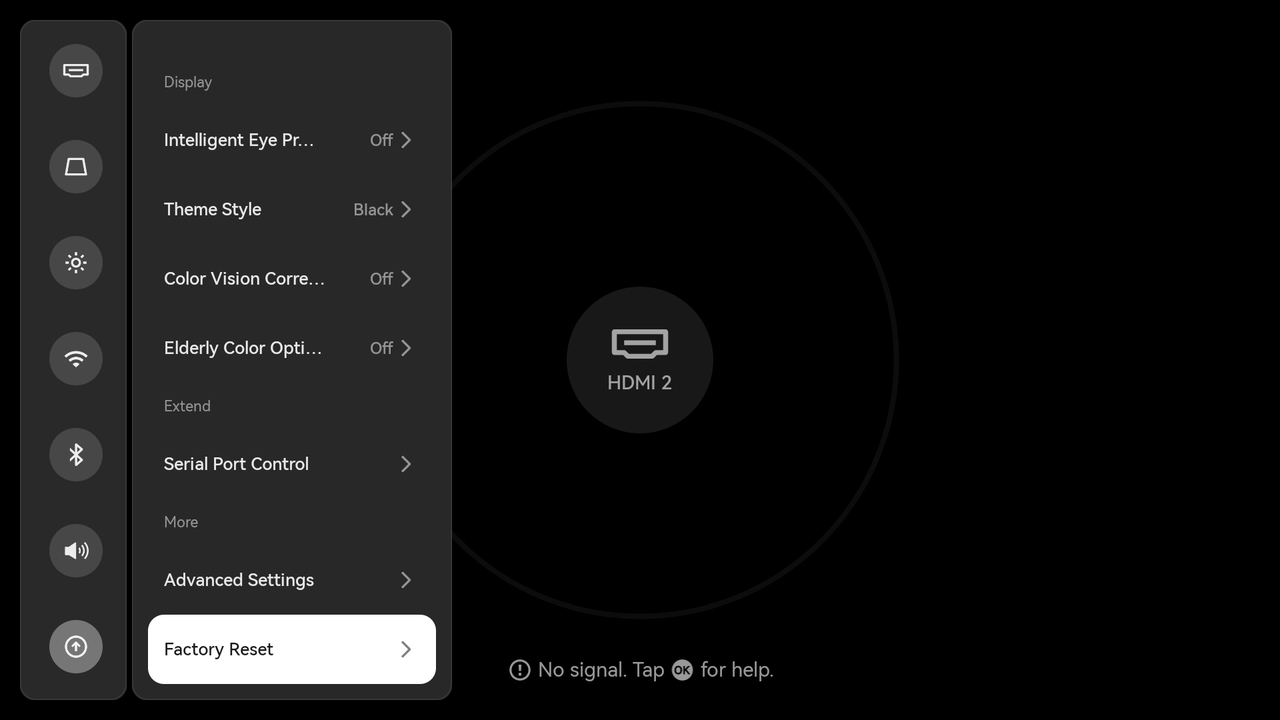Select the upward arrow system icon
This screenshot has width=1280, height=720.
[76, 646]
